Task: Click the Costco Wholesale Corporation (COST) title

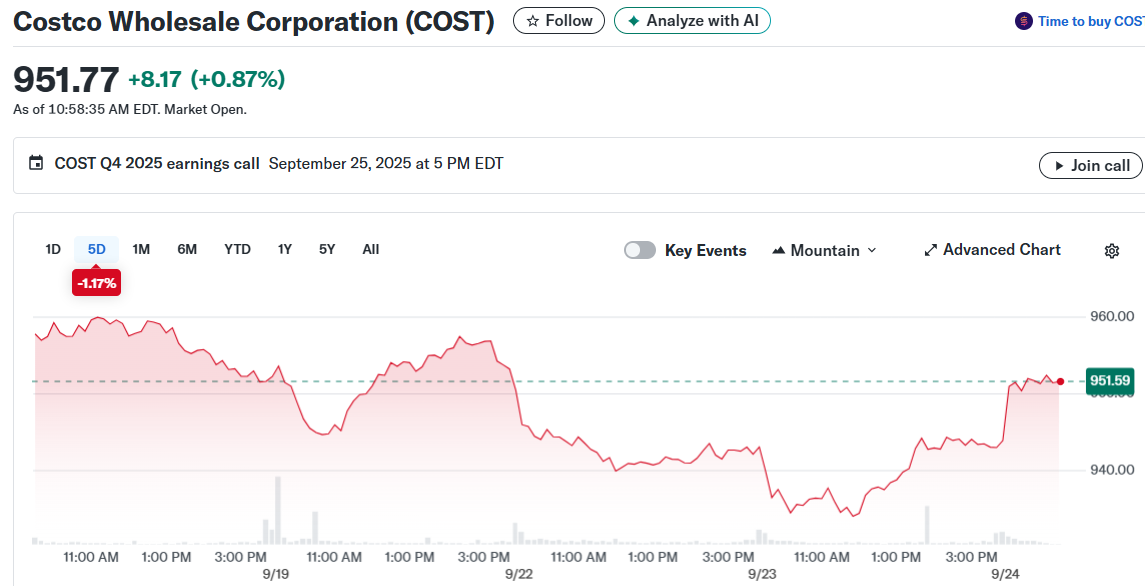Action: 254,21
